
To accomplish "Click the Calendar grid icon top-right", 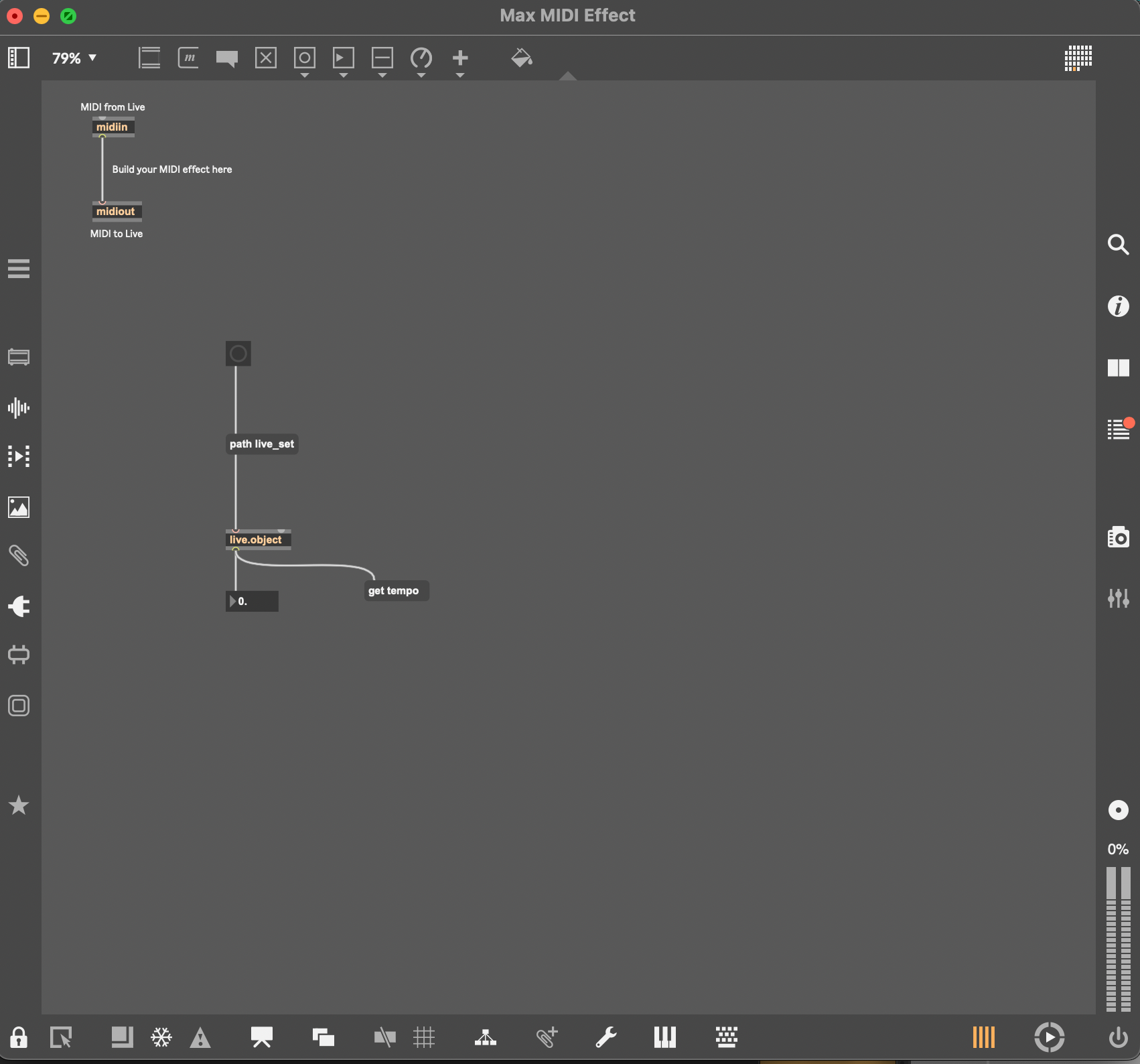I will pos(1078,58).
